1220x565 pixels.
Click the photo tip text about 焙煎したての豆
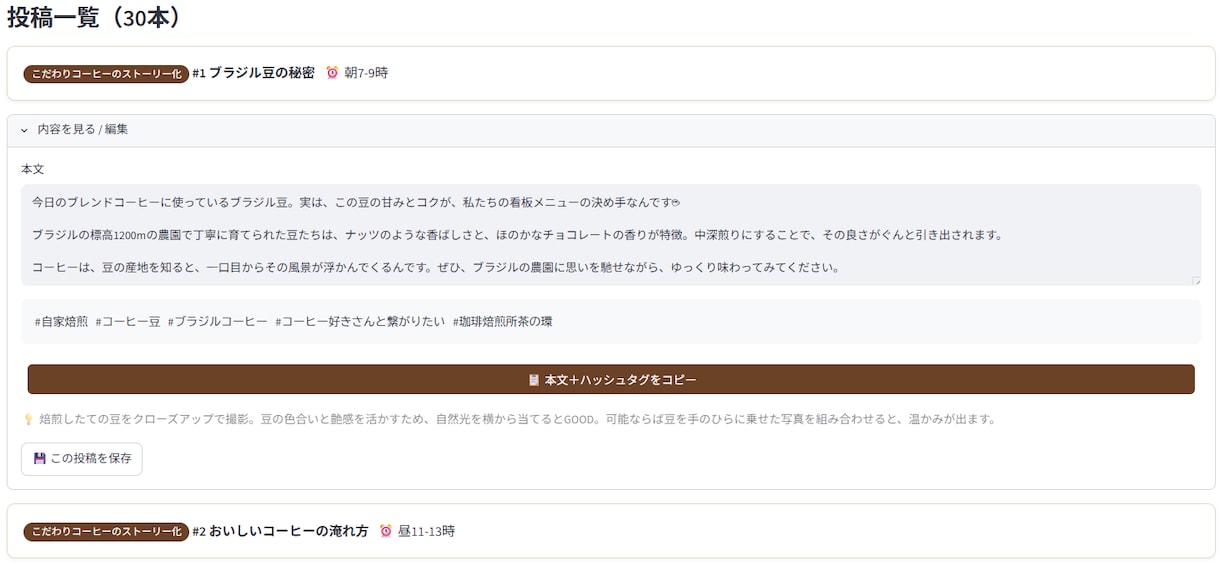pos(517,420)
